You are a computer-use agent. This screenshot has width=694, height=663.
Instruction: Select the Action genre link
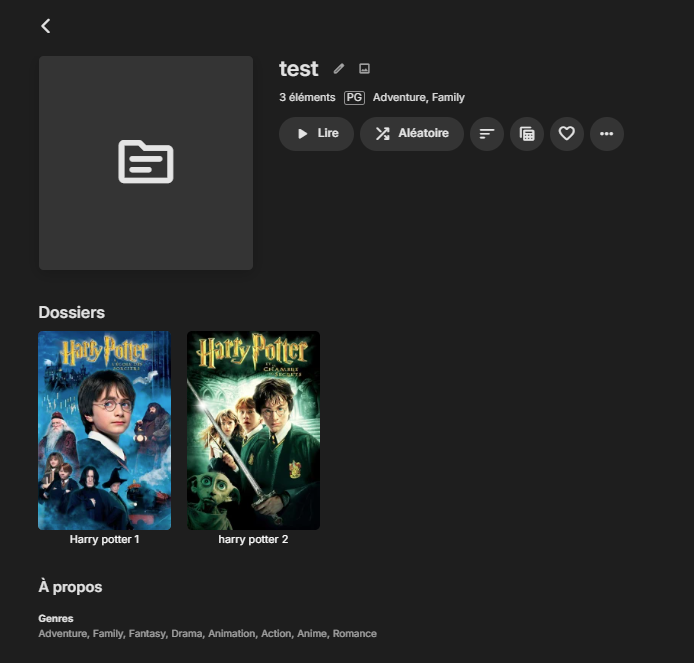pos(276,633)
